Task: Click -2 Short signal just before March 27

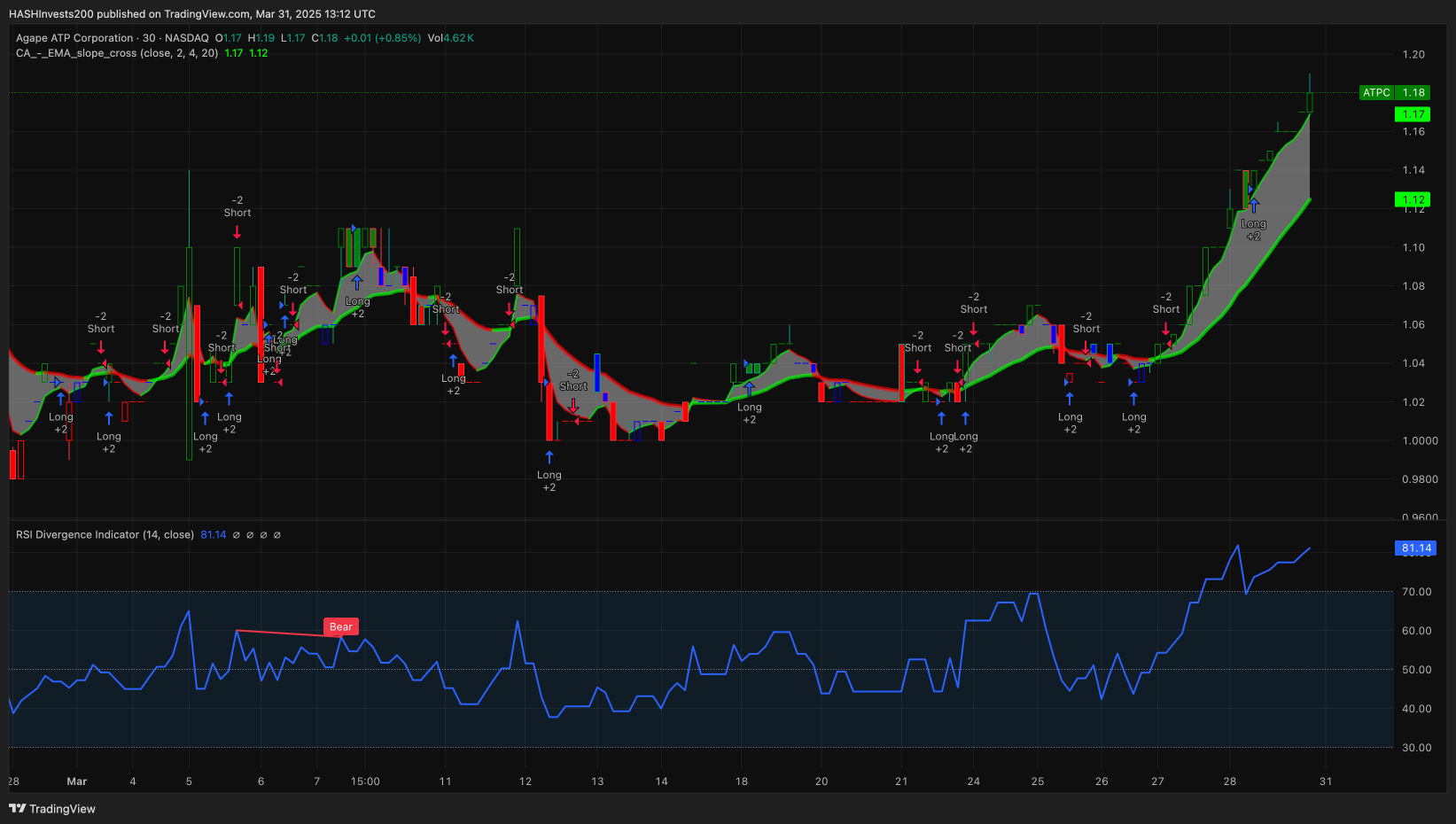Action: click(1166, 303)
